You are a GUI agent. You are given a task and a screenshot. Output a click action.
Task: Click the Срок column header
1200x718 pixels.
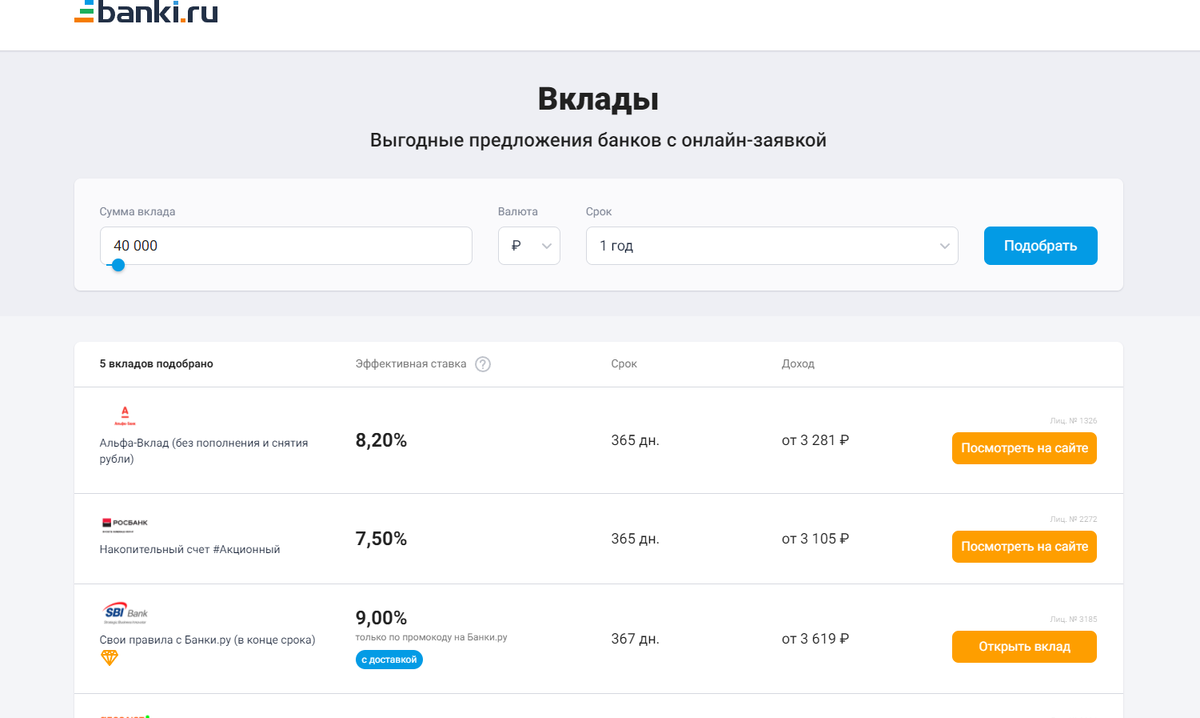(624, 364)
